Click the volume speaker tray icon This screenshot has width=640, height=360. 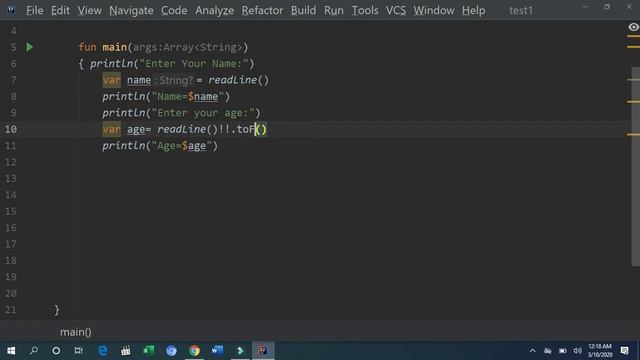click(577, 351)
